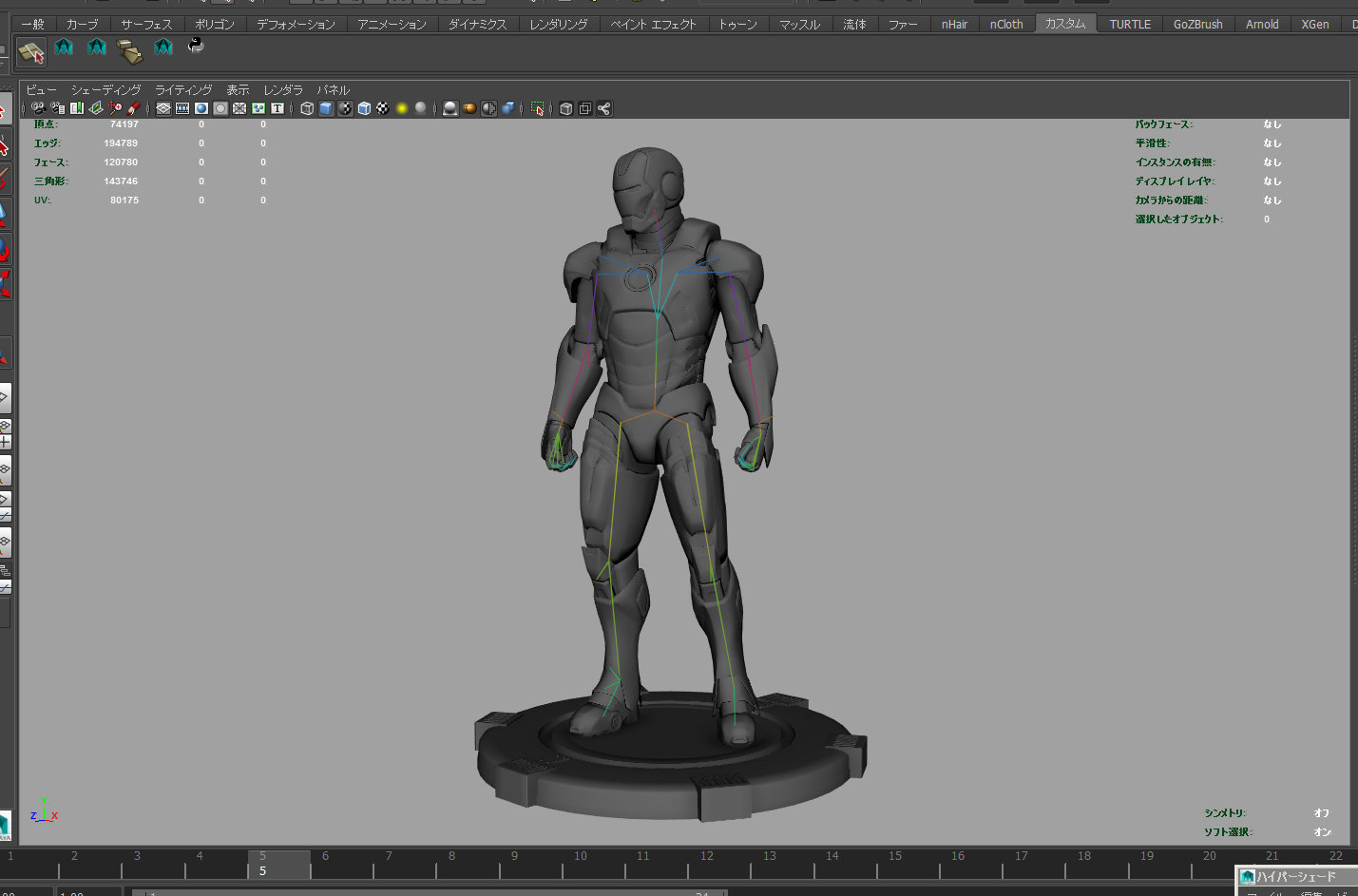The width and height of the screenshot is (1358, 896).
Task: Click the tan boxes shelf icon
Action: pyautogui.click(x=129, y=51)
